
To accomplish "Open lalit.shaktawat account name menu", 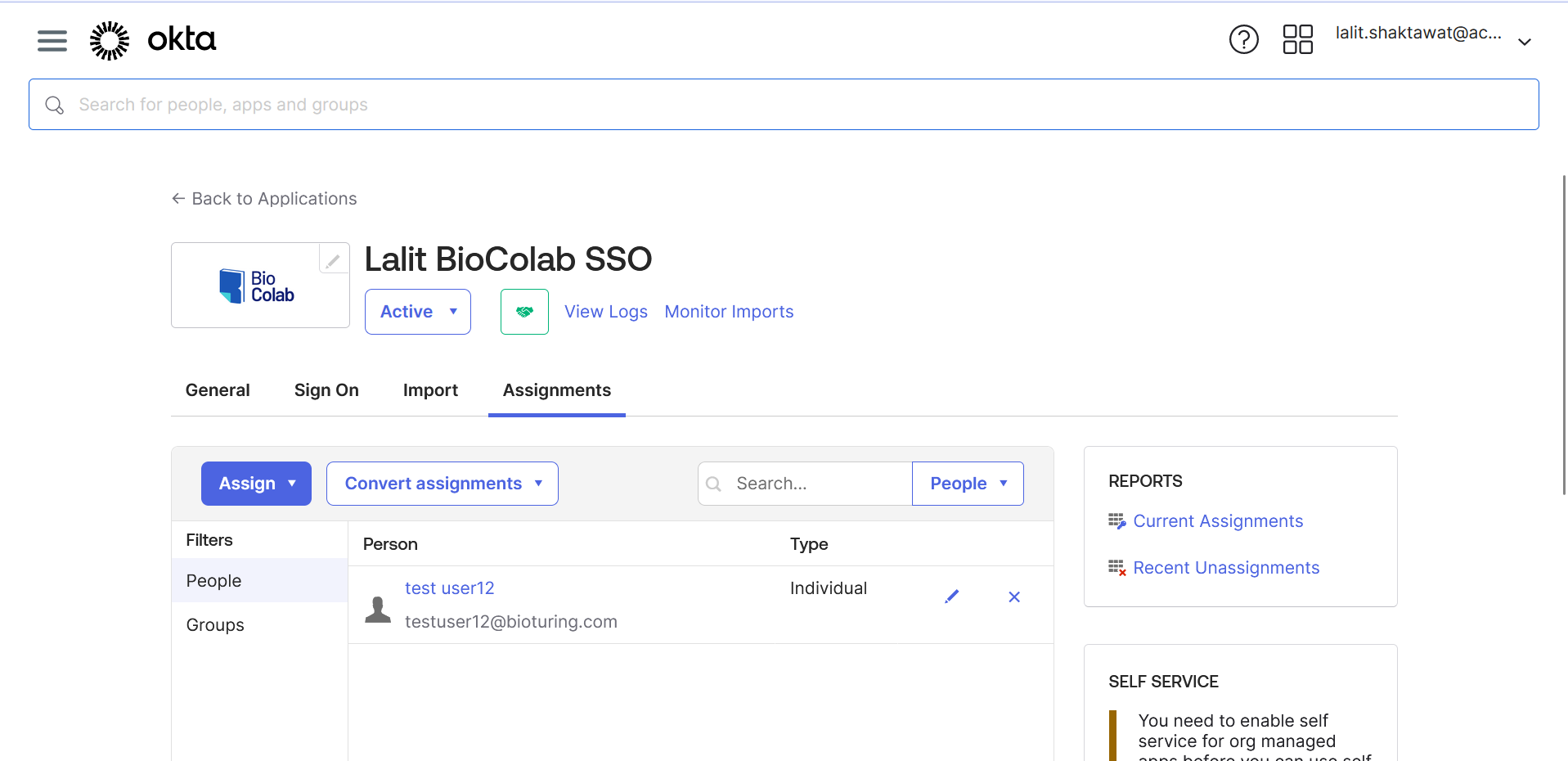I will (x=1418, y=33).
